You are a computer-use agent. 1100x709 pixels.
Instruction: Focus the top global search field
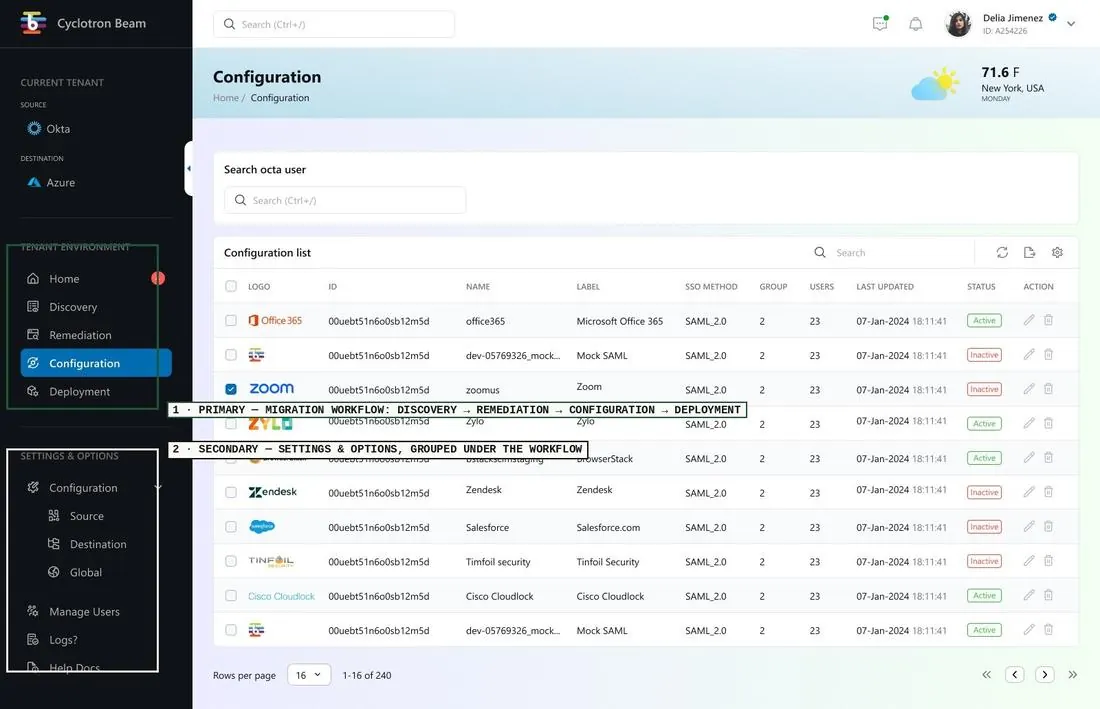click(334, 24)
